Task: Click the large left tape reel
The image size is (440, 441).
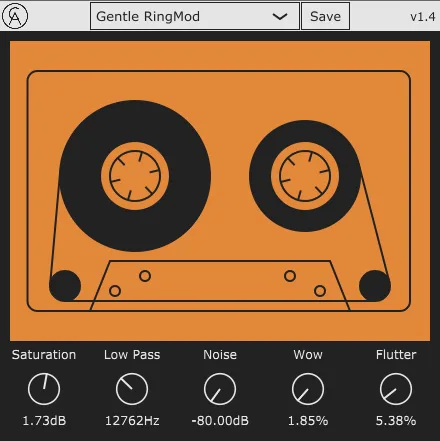Action: (x=135, y=176)
